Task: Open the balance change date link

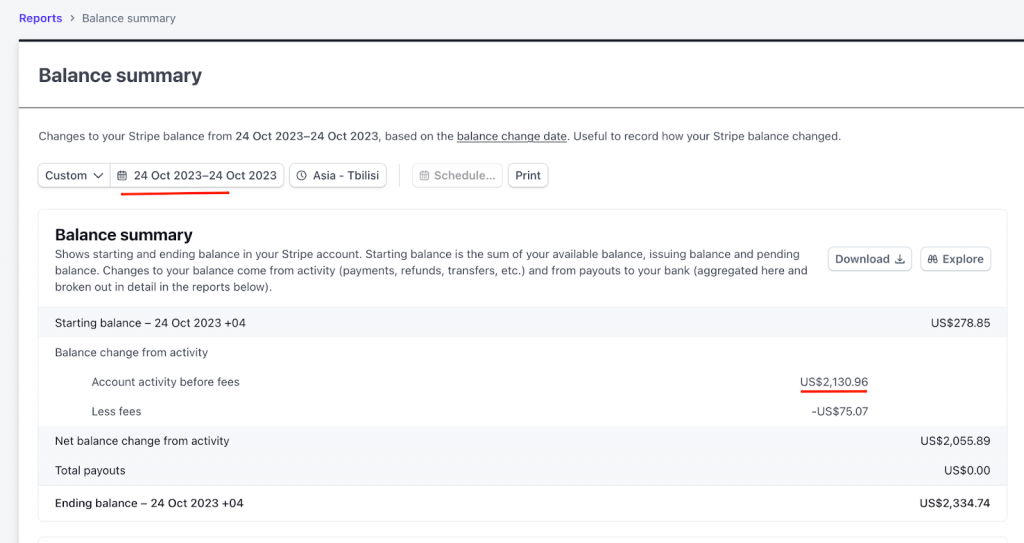Action: click(x=512, y=136)
